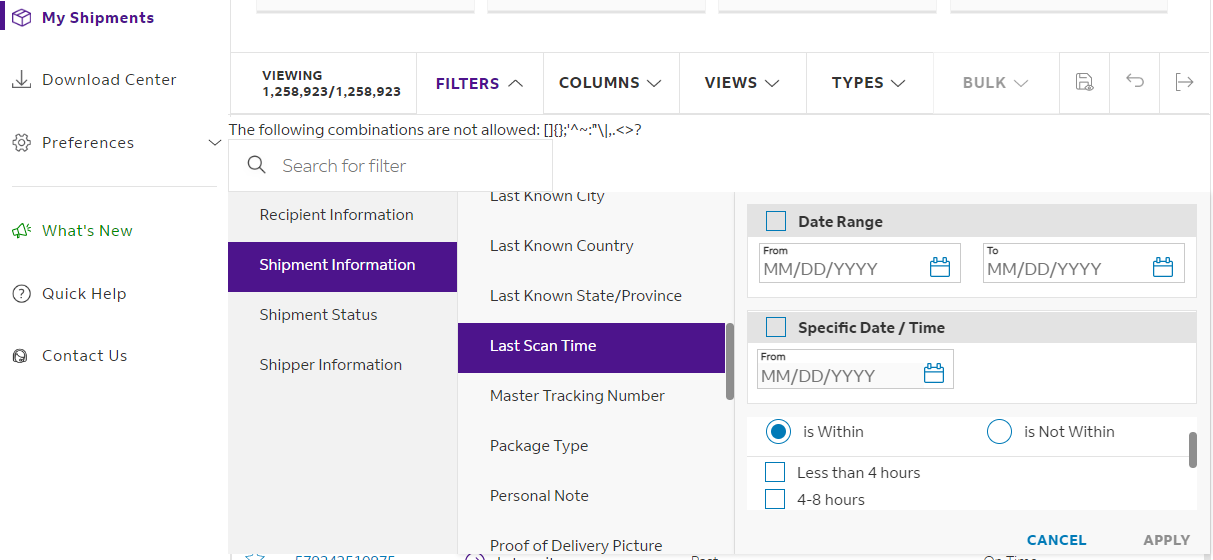Click the undo arrow icon in toolbar
Image resolution: width=1213 pixels, height=560 pixels.
[1135, 81]
